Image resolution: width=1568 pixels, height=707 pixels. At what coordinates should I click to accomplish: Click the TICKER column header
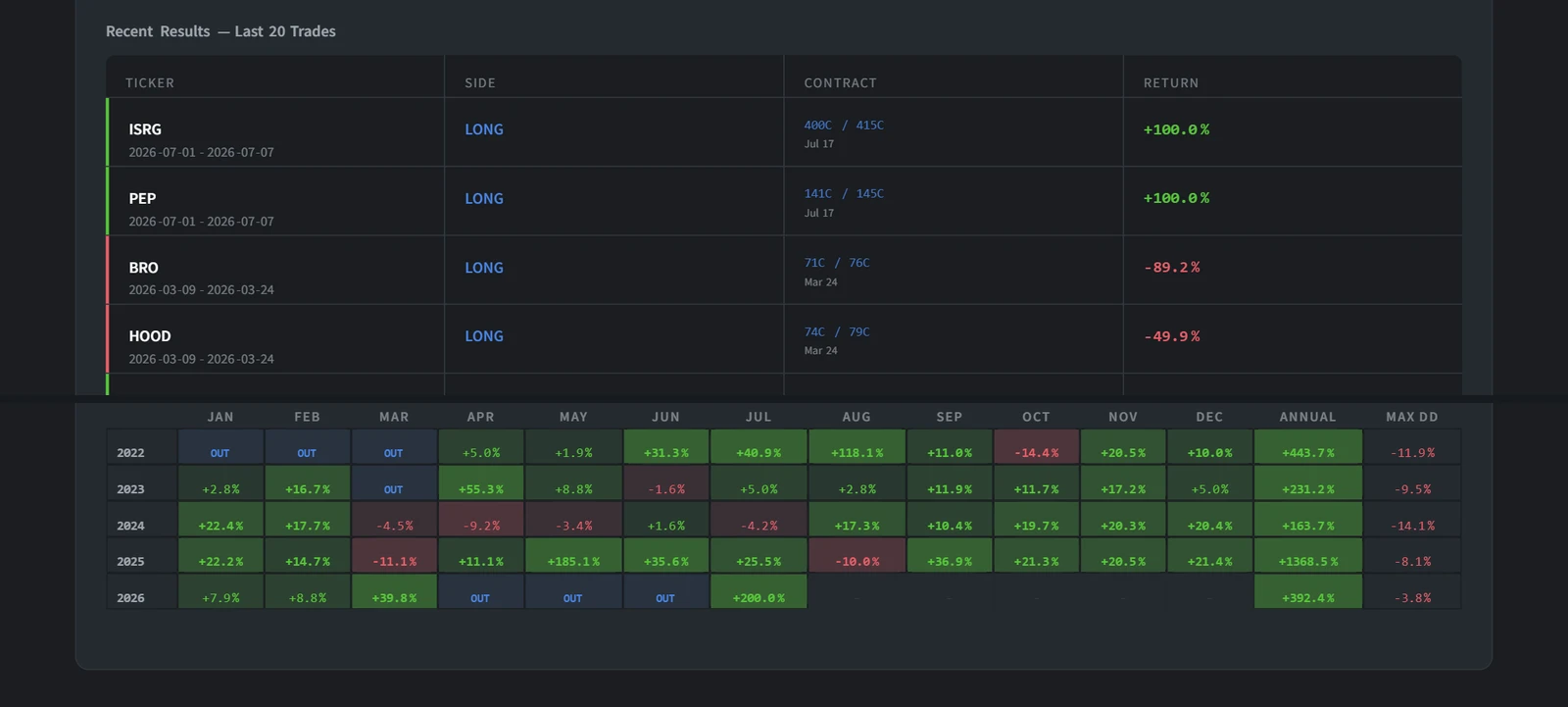pyautogui.click(x=150, y=83)
